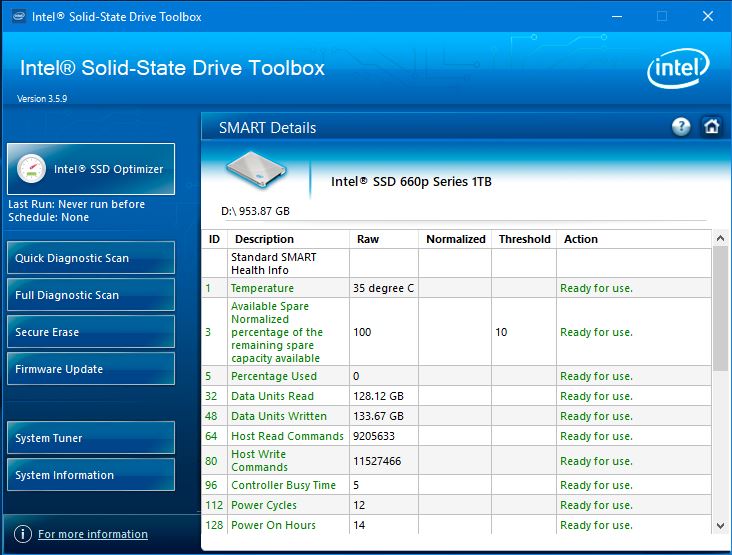Click the 133.67 GB value
This screenshot has width=732, height=555.
[378, 416]
